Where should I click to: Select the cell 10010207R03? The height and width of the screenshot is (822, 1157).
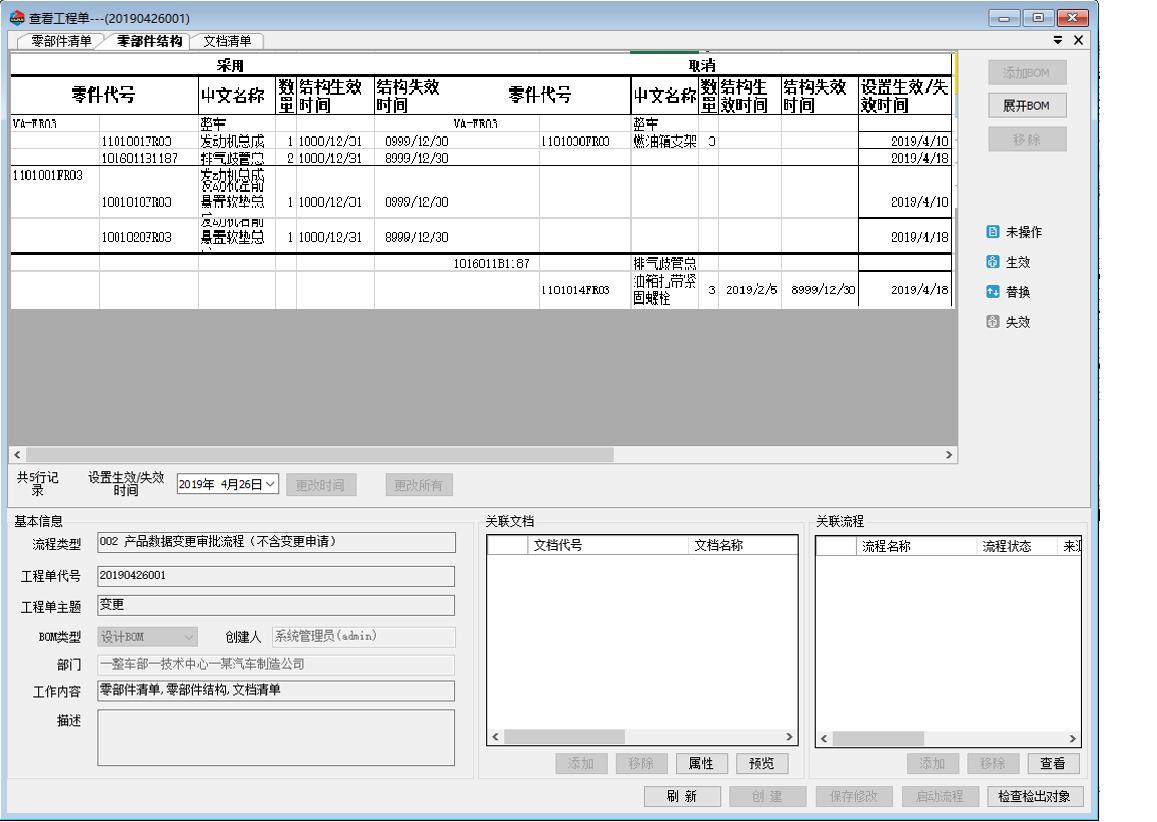pyautogui.click(x=148, y=237)
